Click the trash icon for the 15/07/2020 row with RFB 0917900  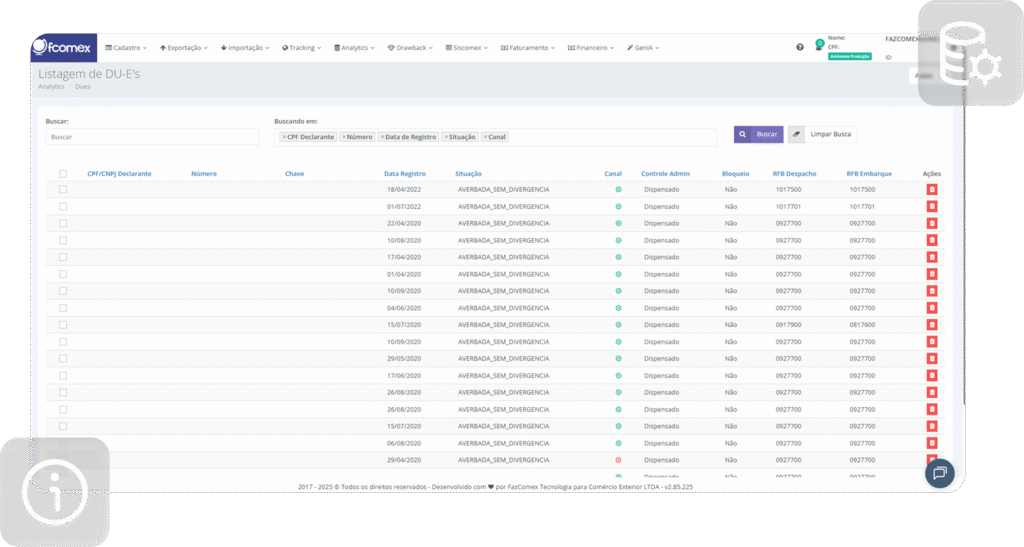pyautogui.click(x=932, y=325)
